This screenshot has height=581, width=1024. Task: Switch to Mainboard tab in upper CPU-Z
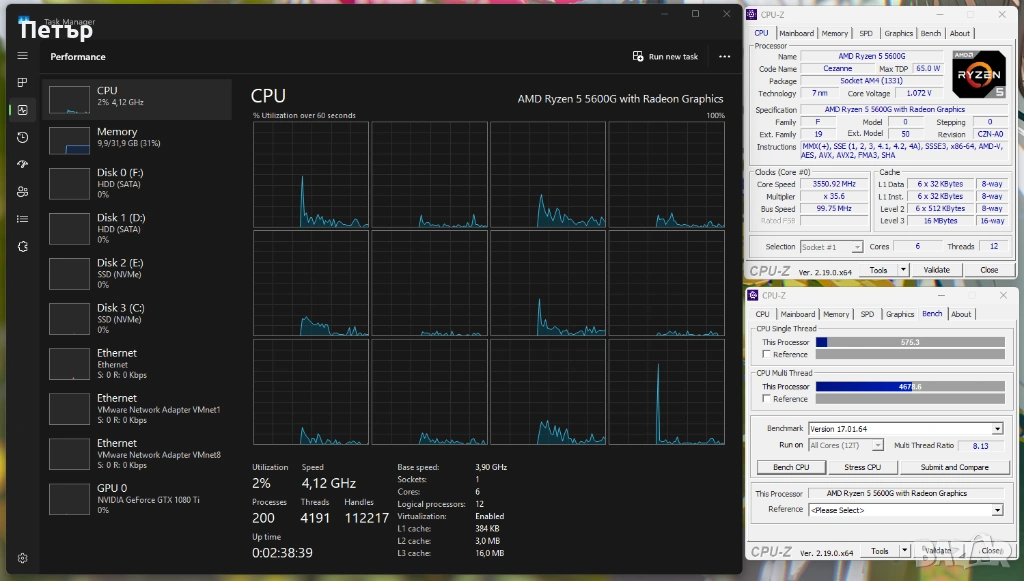tap(797, 33)
